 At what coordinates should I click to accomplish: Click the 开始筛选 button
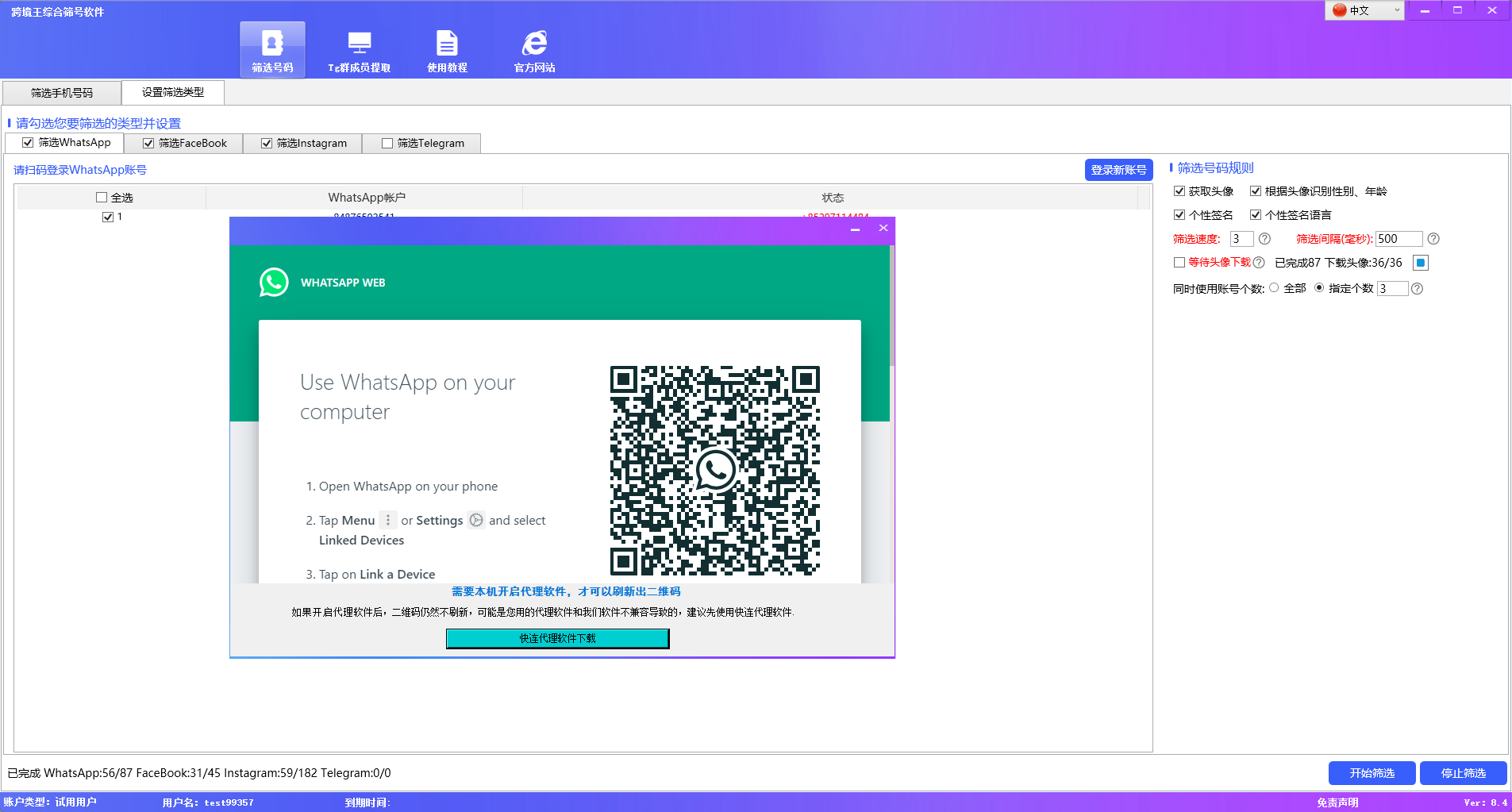click(x=1372, y=773)
